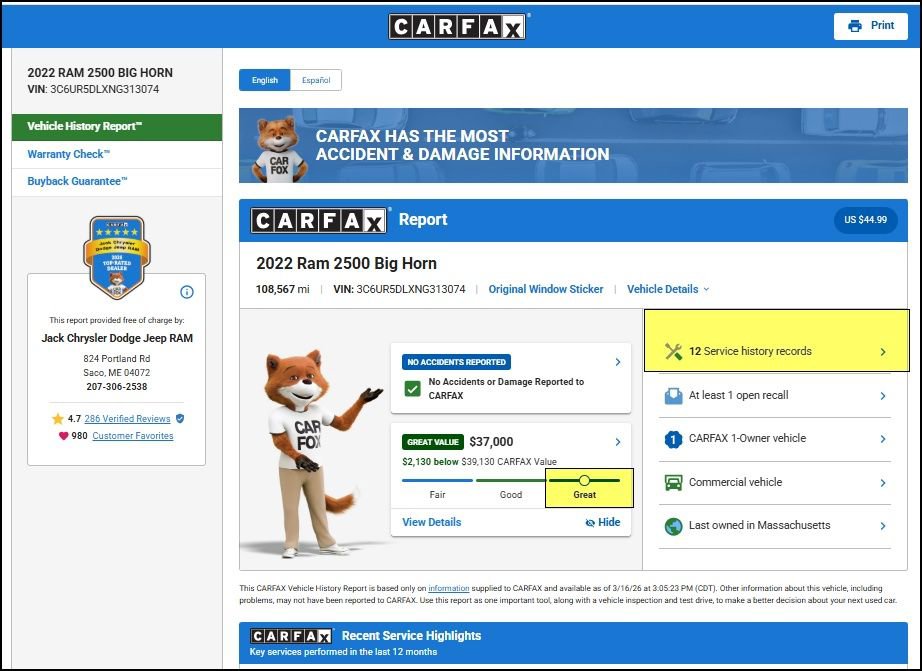Click the value slider circle marker
The width and height of the screenshot is (922, 671).
(585, 480)
